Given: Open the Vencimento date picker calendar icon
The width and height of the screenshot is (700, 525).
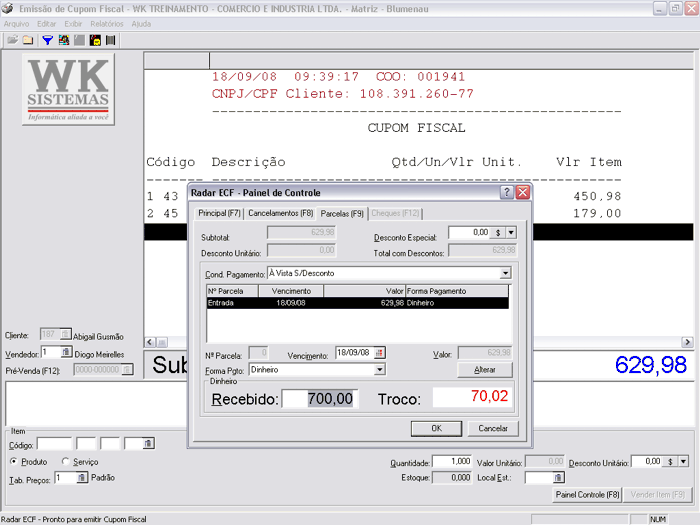Looking at the screenshot, I should coord(379,353).
